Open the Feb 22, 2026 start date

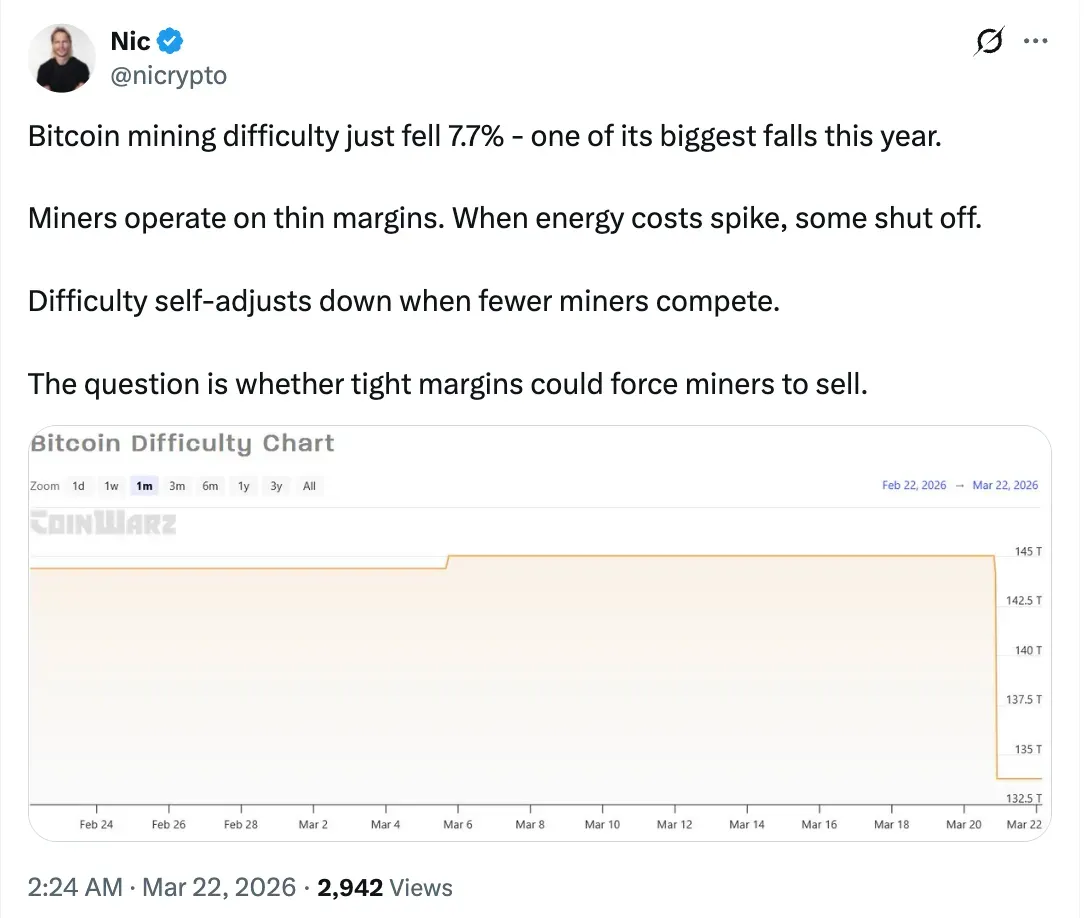(913, 485)
